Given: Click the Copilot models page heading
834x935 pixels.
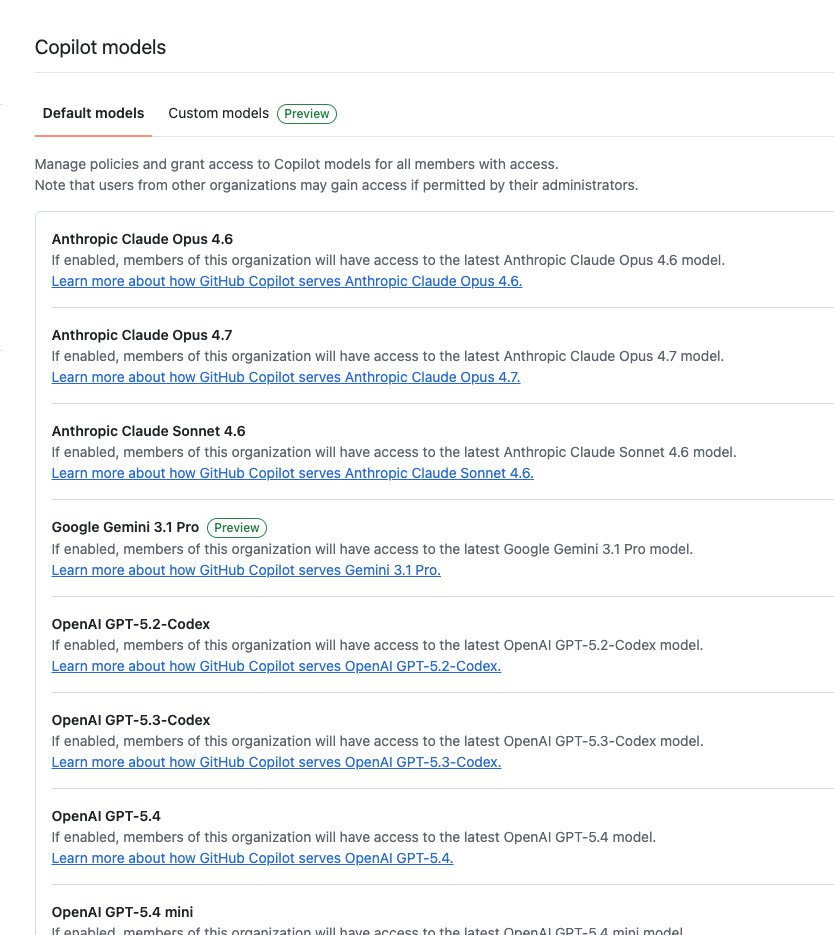Looking at the screenshot, I should [x=100, y=47].
